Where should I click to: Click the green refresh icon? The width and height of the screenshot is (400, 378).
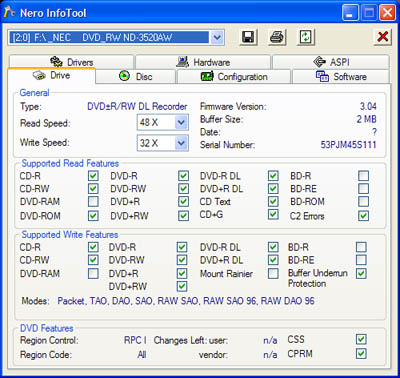tap(305, 37)
